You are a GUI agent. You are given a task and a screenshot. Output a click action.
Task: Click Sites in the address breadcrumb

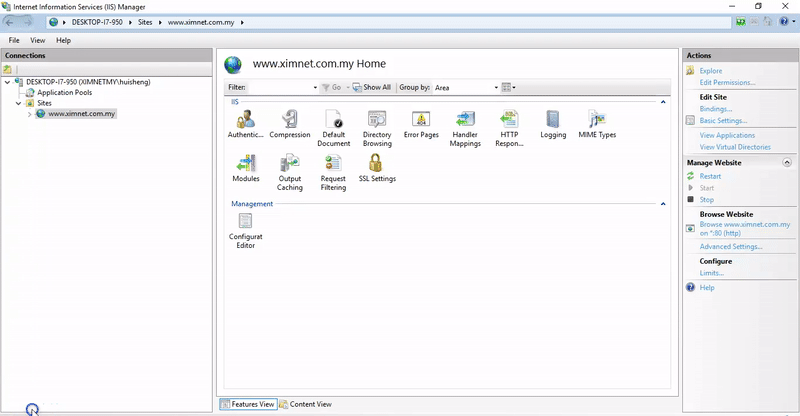(x=145, y=22)
